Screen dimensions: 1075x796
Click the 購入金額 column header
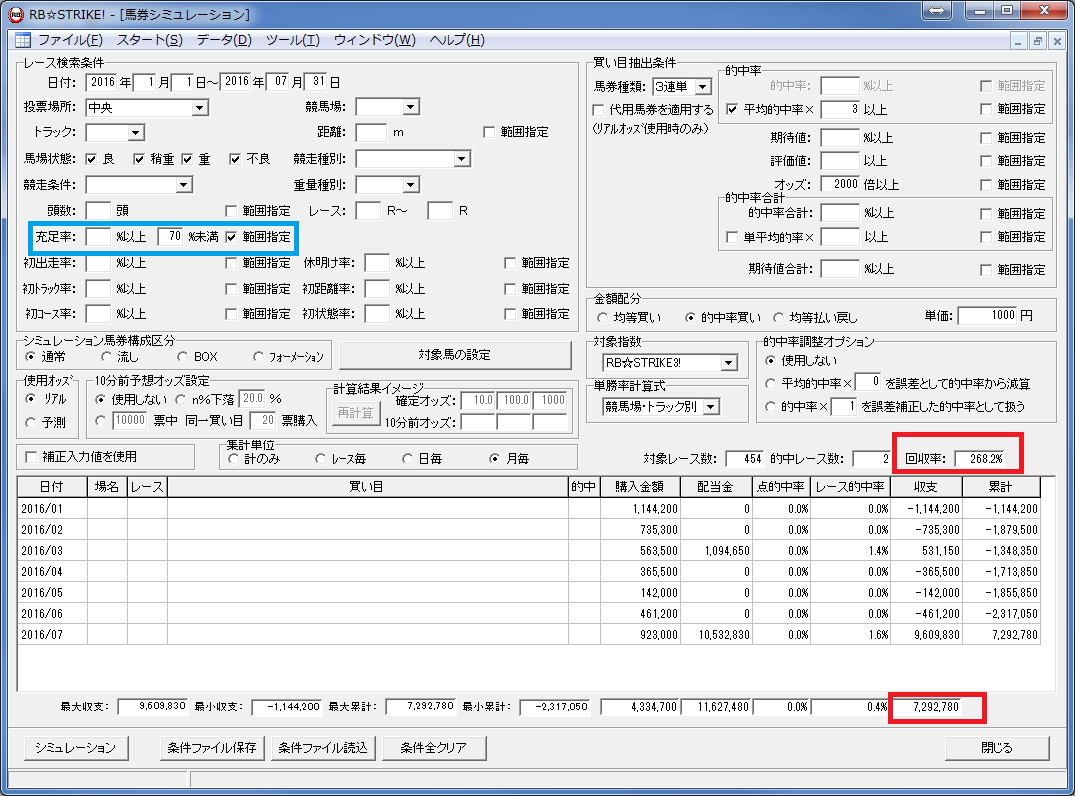[640, 487]
